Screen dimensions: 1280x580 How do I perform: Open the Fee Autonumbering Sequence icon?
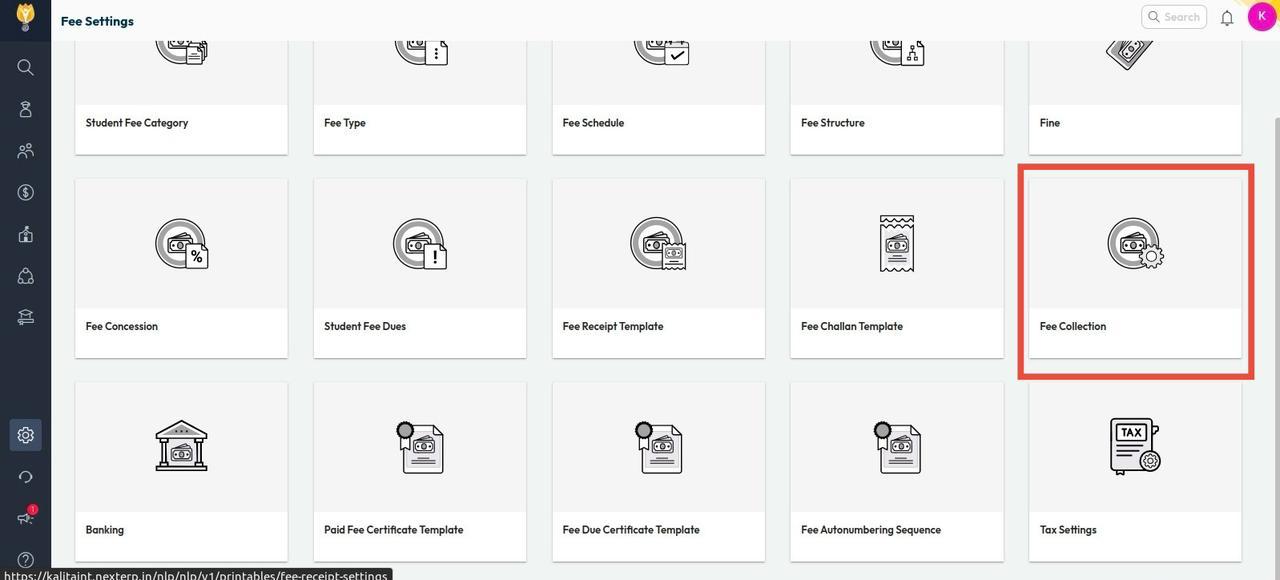click(x=897, y=447)
